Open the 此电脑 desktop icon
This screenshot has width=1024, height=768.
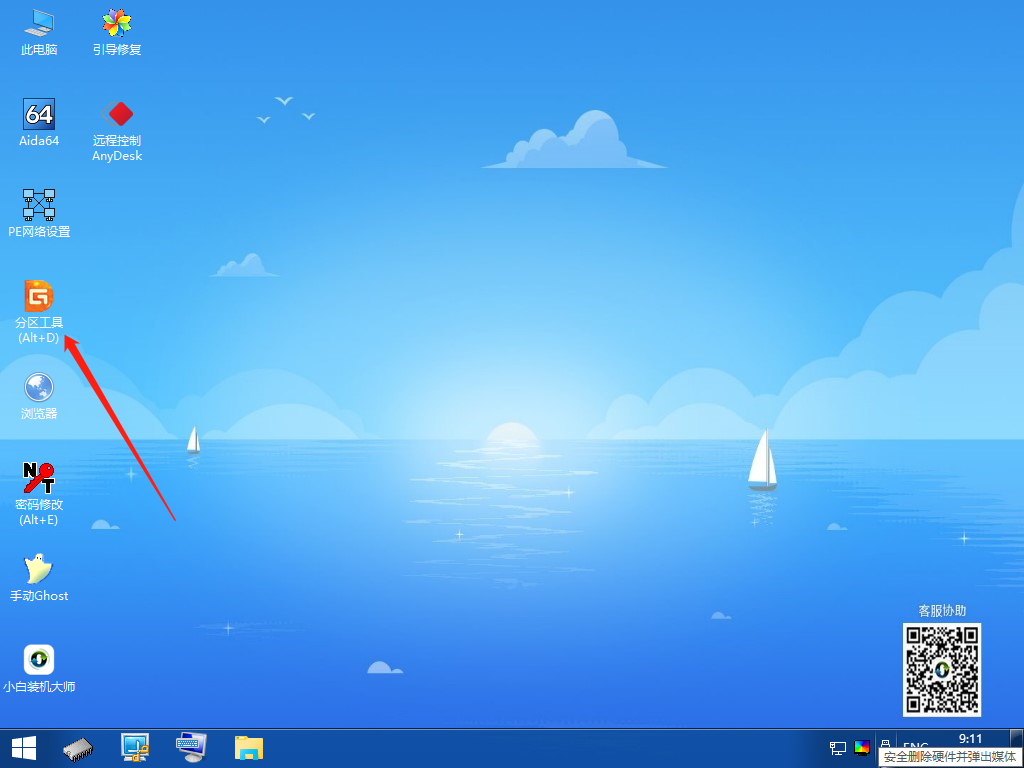[39, 32]
